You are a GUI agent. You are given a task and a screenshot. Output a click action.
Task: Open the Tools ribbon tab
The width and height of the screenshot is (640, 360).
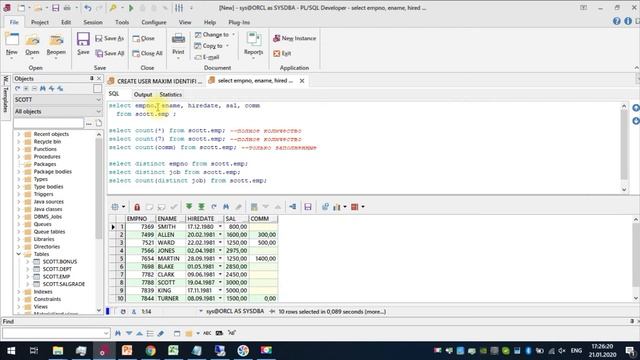click(122, 22)
